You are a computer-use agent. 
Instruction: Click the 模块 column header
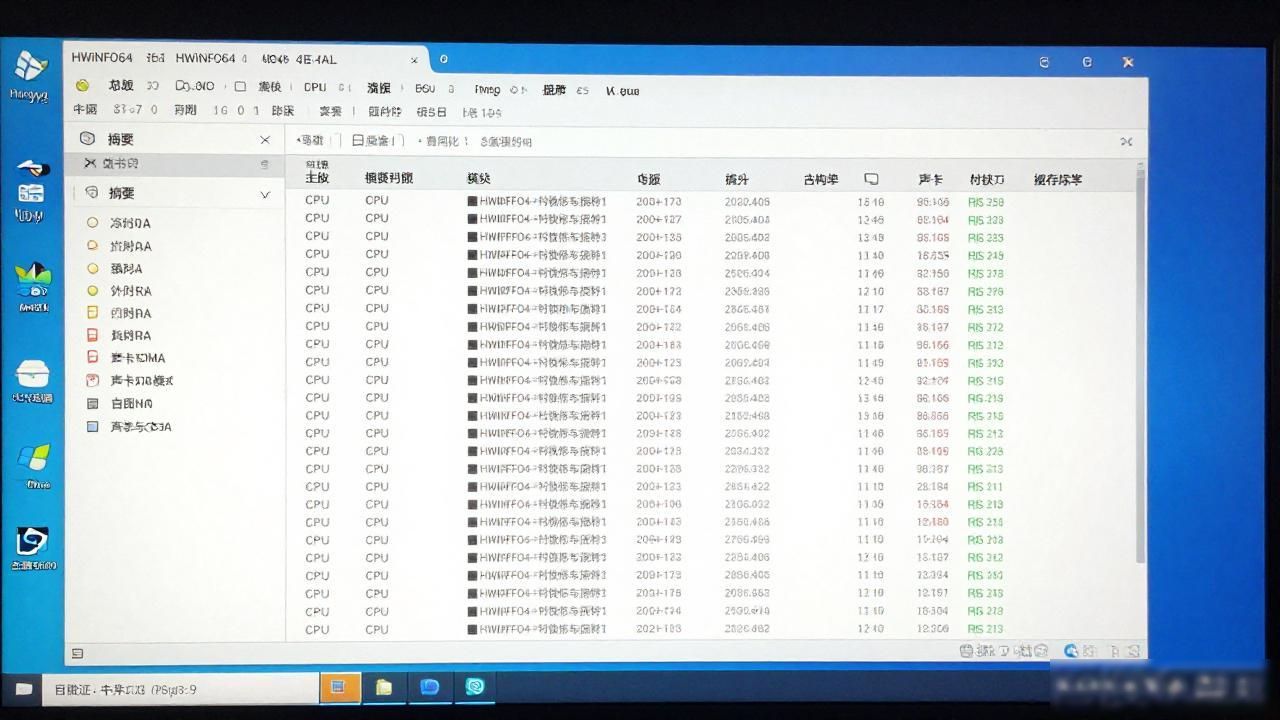pos(479,179)
